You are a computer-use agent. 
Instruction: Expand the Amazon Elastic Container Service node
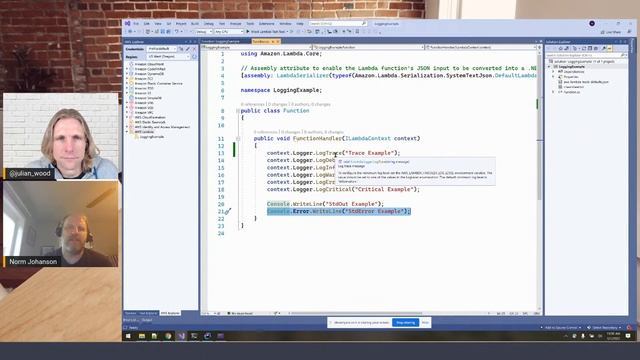click(127, 84)
